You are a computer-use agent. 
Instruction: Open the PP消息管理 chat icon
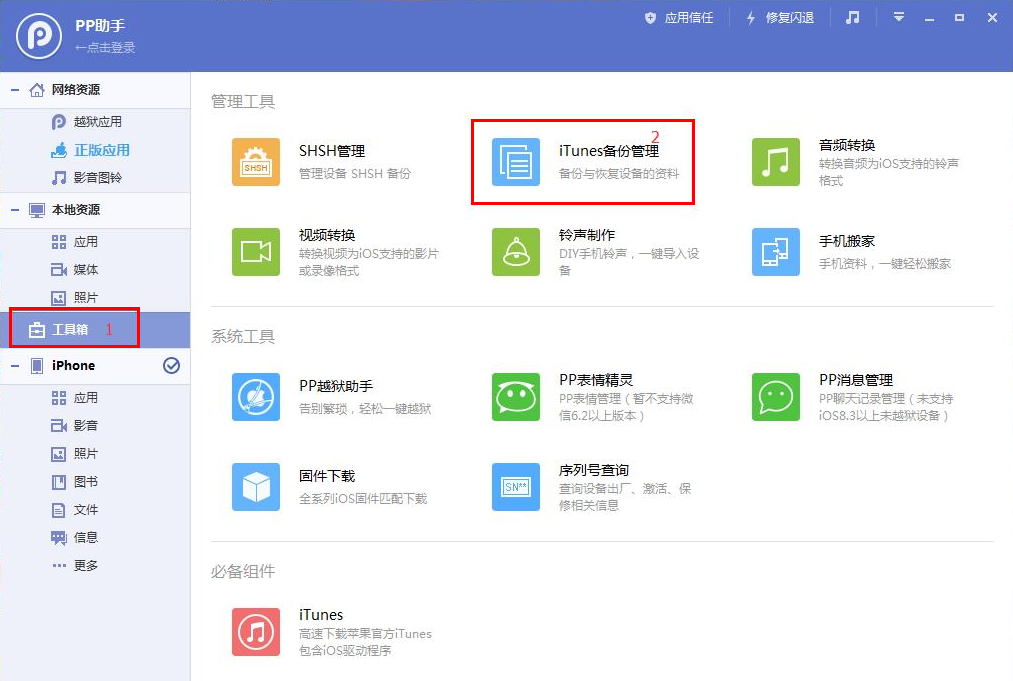point(775,397)
